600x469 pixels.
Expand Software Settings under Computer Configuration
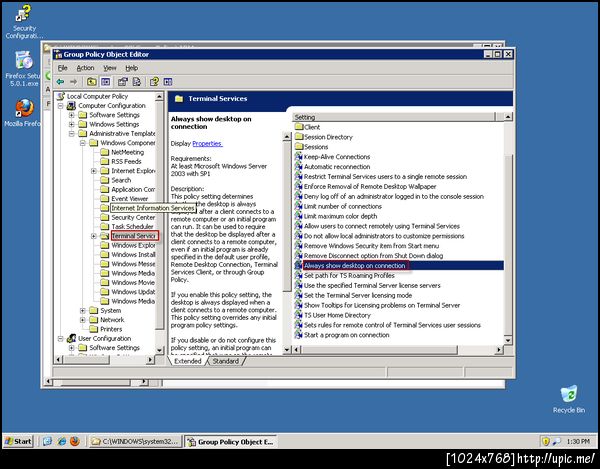pos(72,115)
